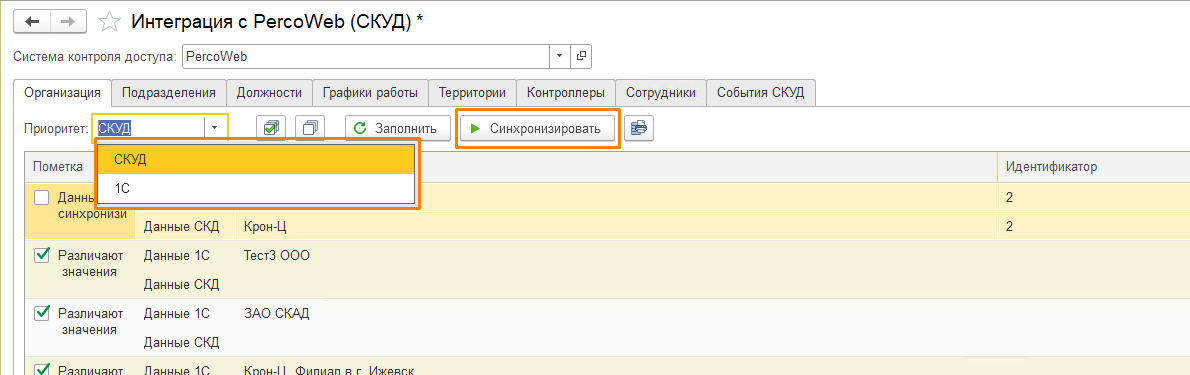Collapse the Приоритет dropdown arrow
The height and width of the screenshot is (375, 1190).
pyautogui.click(x=215, y=128)
